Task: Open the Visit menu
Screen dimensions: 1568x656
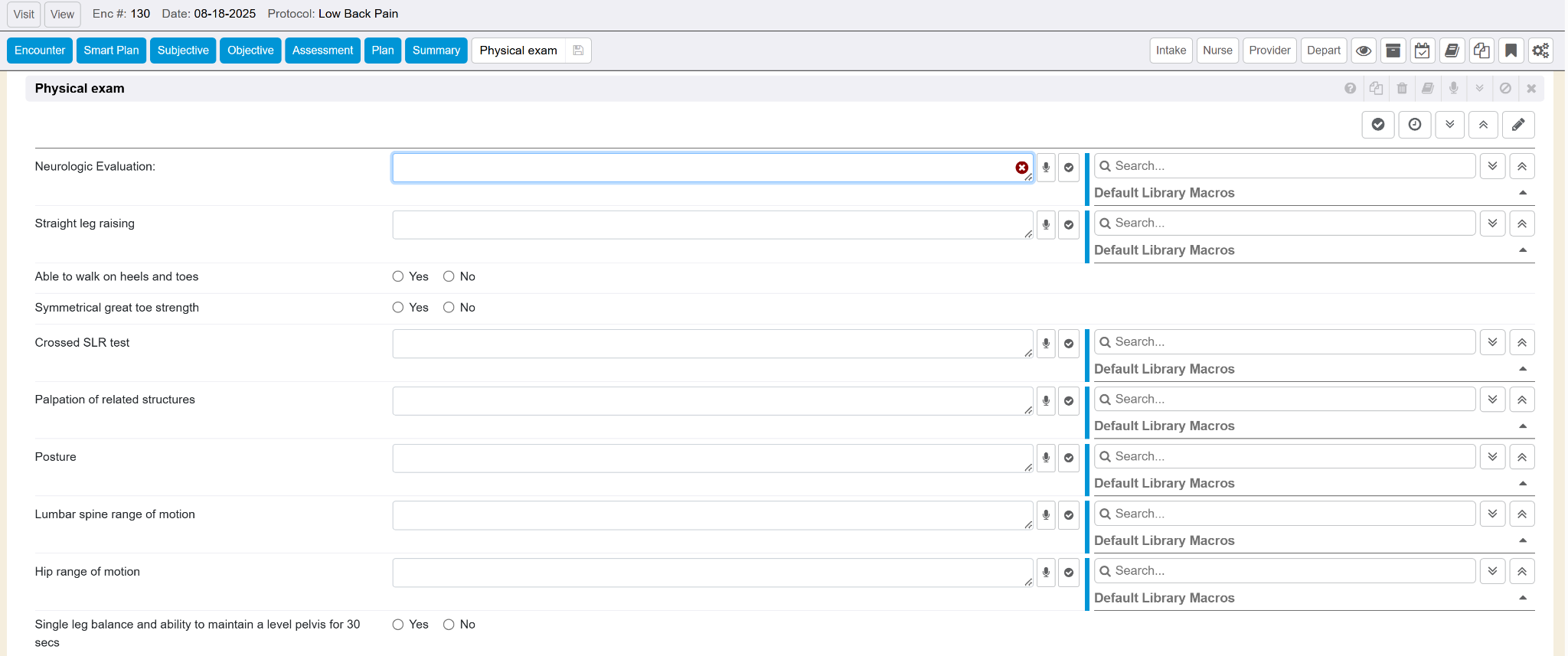Action: (x=24, y=14)
